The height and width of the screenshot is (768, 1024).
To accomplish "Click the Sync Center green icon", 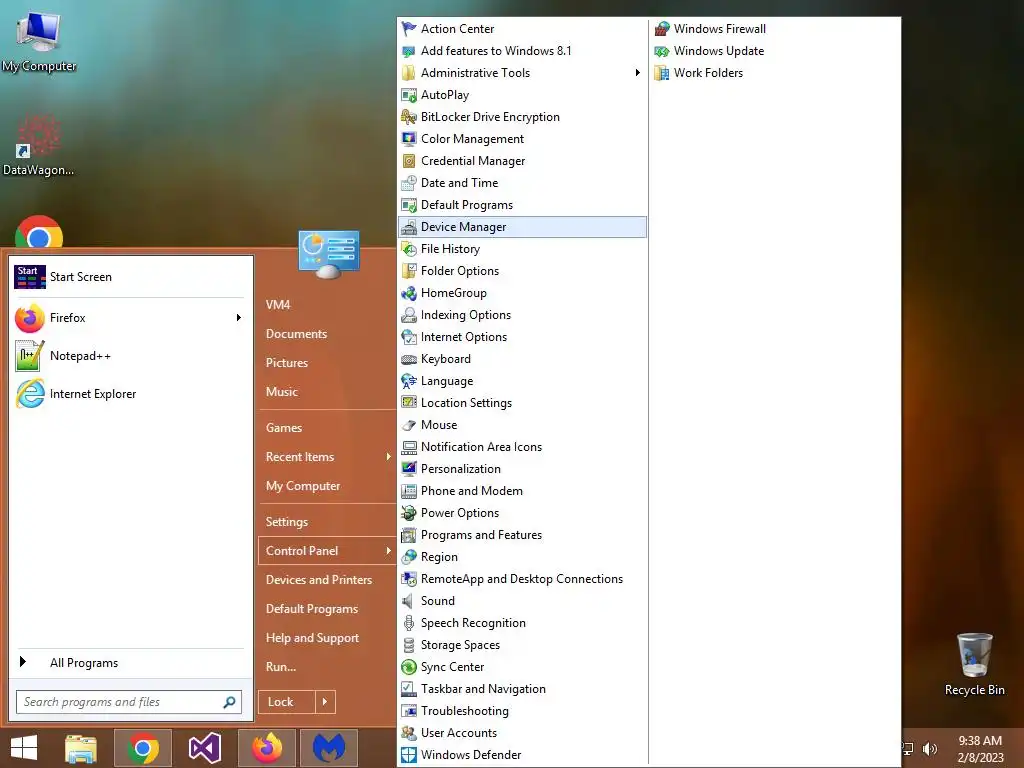I will tap(409, 667).
